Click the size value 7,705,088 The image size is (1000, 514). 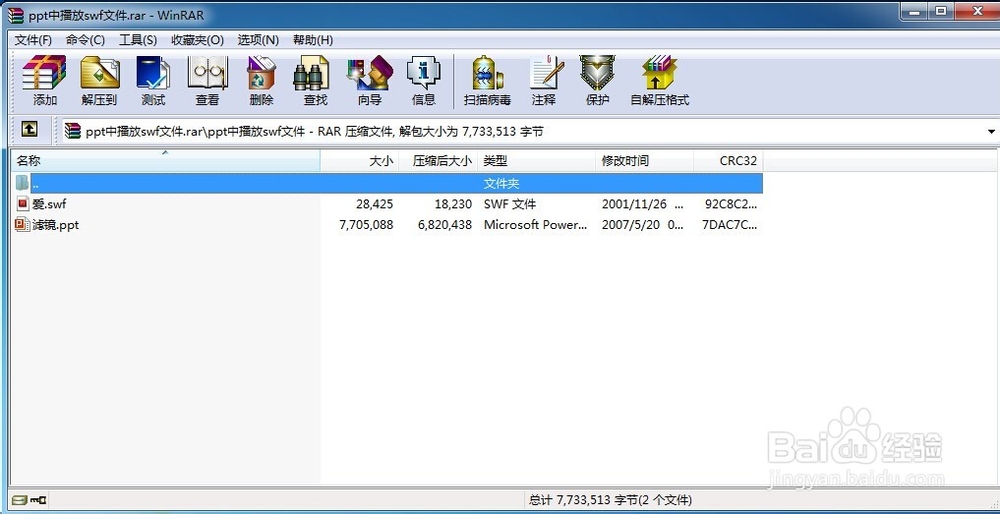point(366,224)
